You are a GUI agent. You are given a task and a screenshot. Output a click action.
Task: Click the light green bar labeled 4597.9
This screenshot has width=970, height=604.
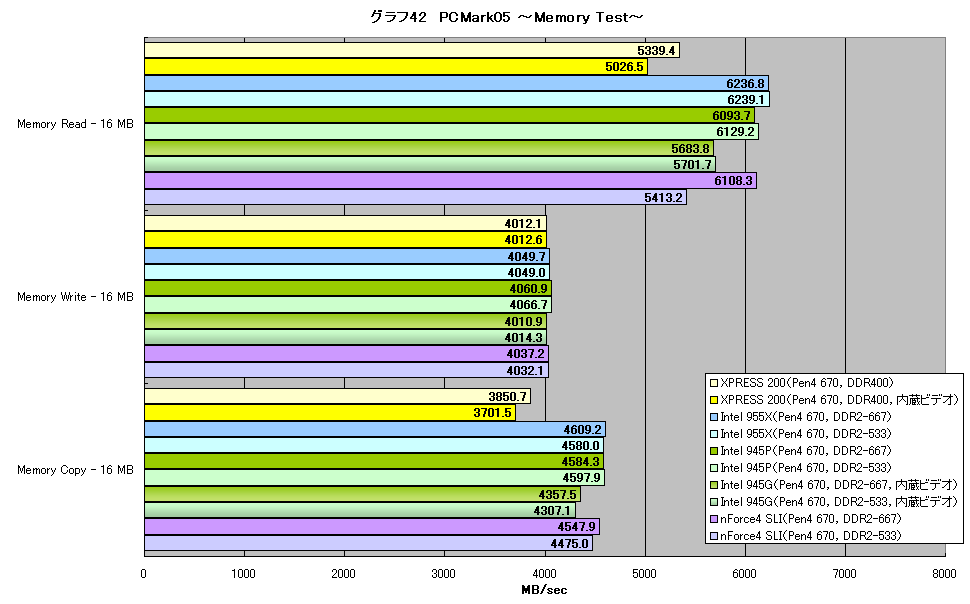click(x=374, y=478)
